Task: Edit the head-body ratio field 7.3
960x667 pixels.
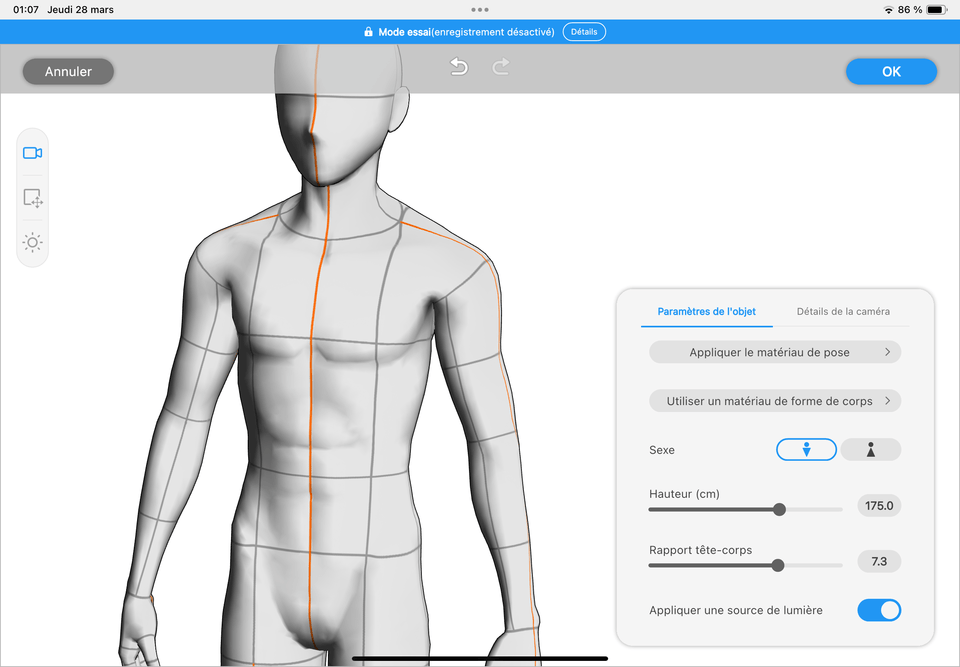Action: tap(879, 562)
